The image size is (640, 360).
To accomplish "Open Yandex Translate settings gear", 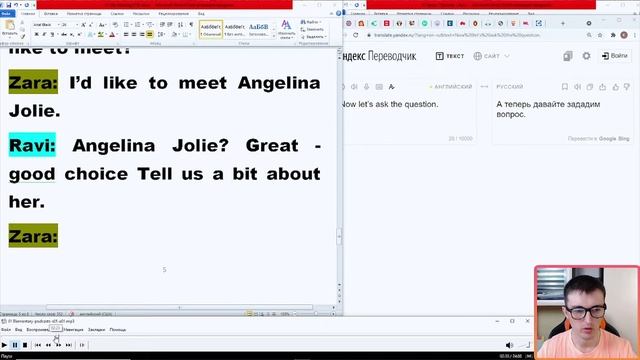I will click(586, 56).
